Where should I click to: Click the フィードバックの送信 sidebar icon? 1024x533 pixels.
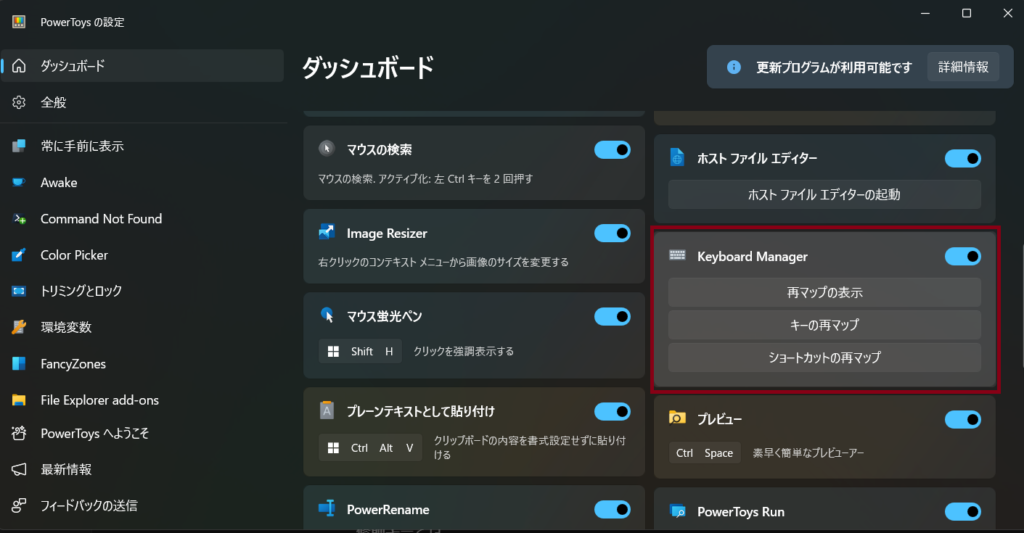(19, 505)
